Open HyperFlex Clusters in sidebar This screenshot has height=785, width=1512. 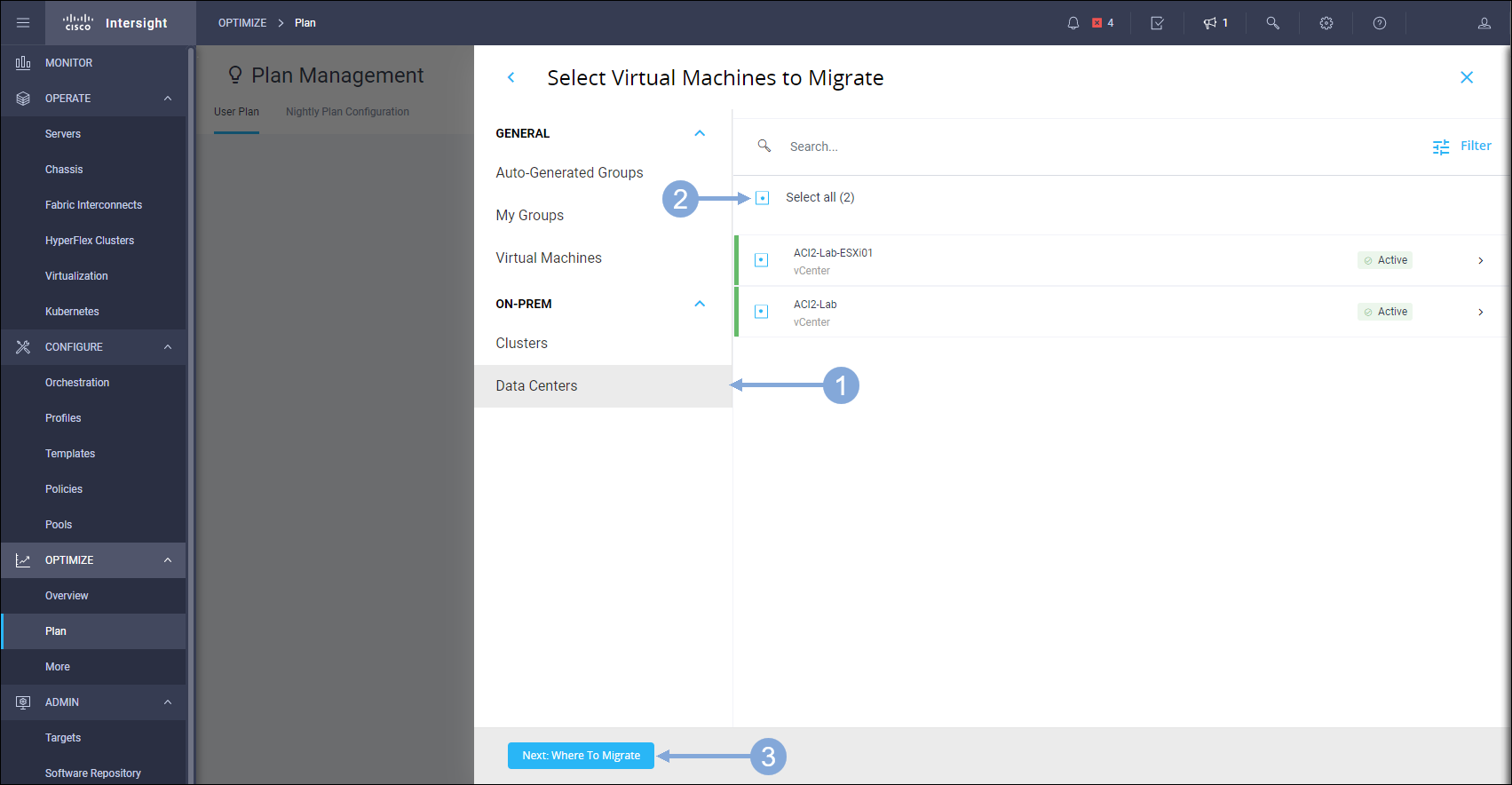coord(90,241)
